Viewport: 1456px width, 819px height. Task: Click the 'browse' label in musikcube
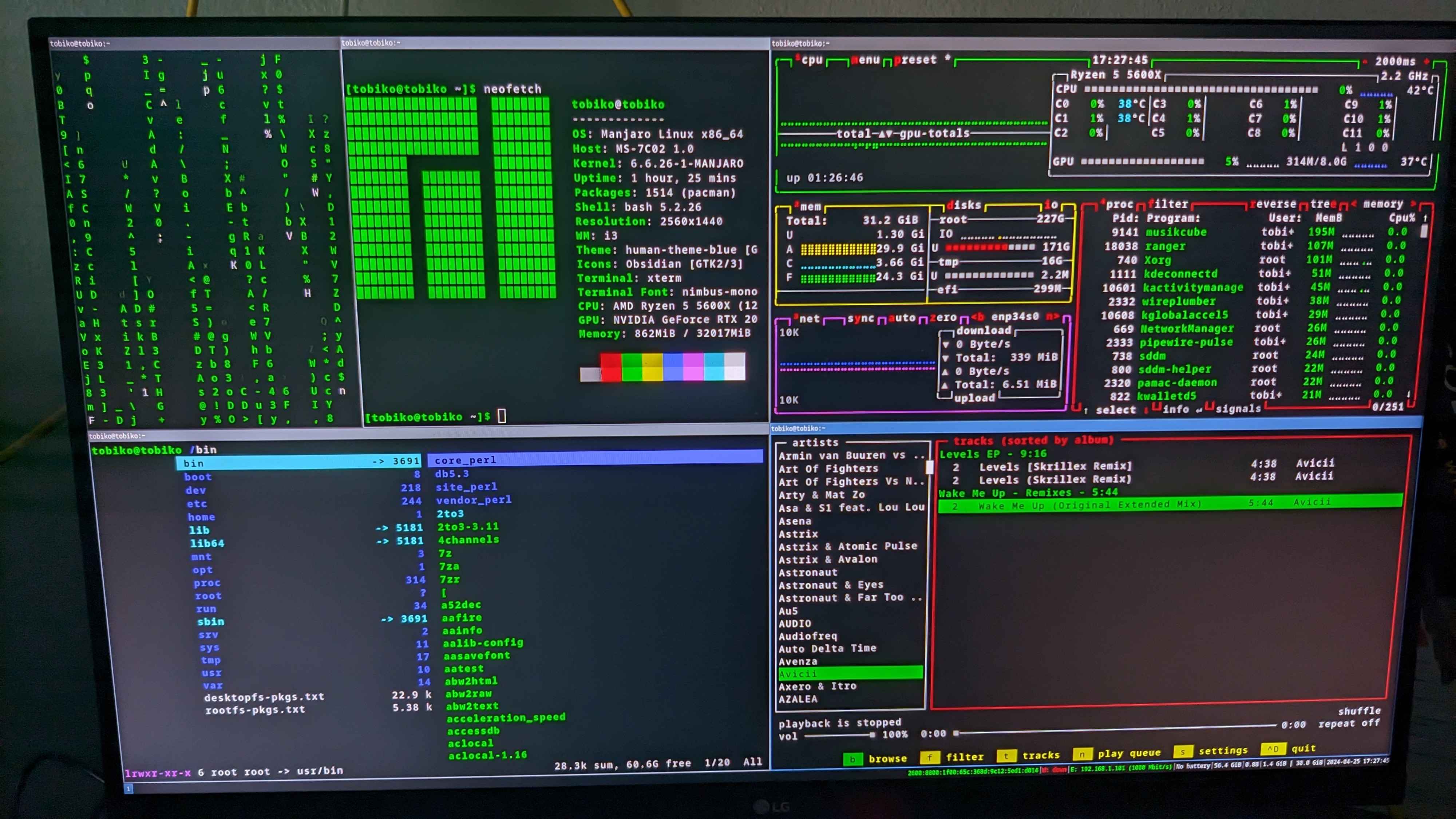[887, 759]
